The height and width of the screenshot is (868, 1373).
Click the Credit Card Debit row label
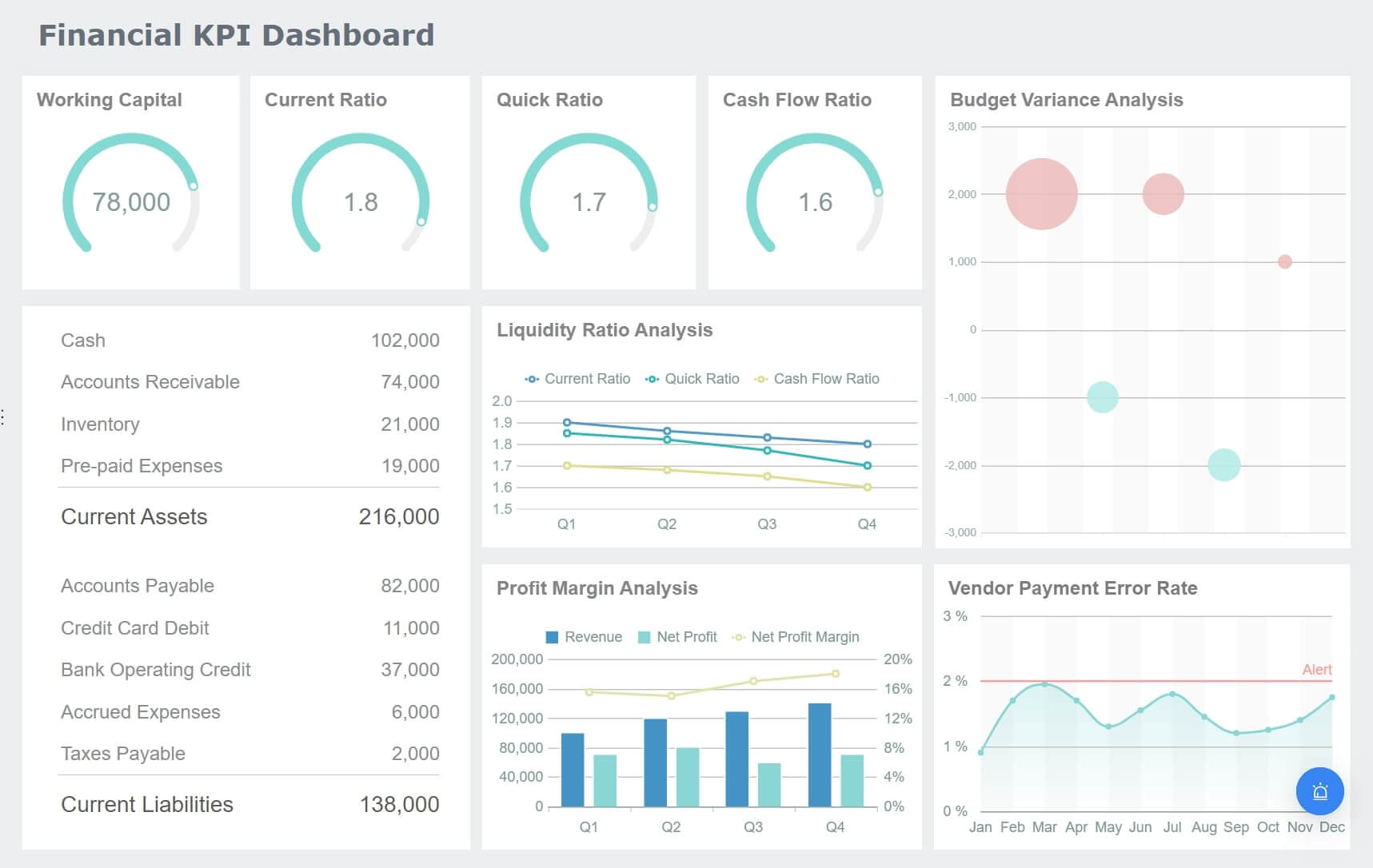(135, 628)
